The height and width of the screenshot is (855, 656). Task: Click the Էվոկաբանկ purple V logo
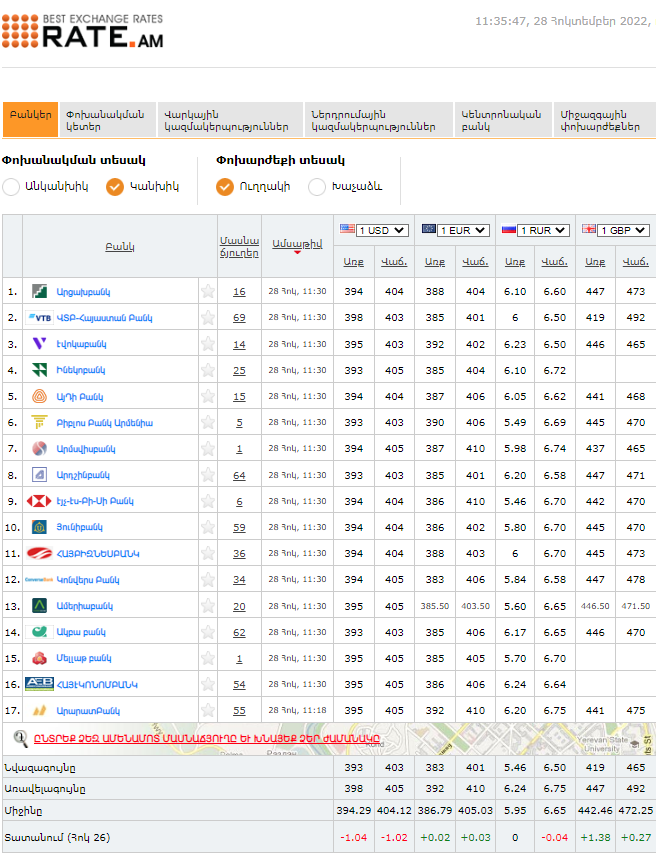(x=39, y=344)
